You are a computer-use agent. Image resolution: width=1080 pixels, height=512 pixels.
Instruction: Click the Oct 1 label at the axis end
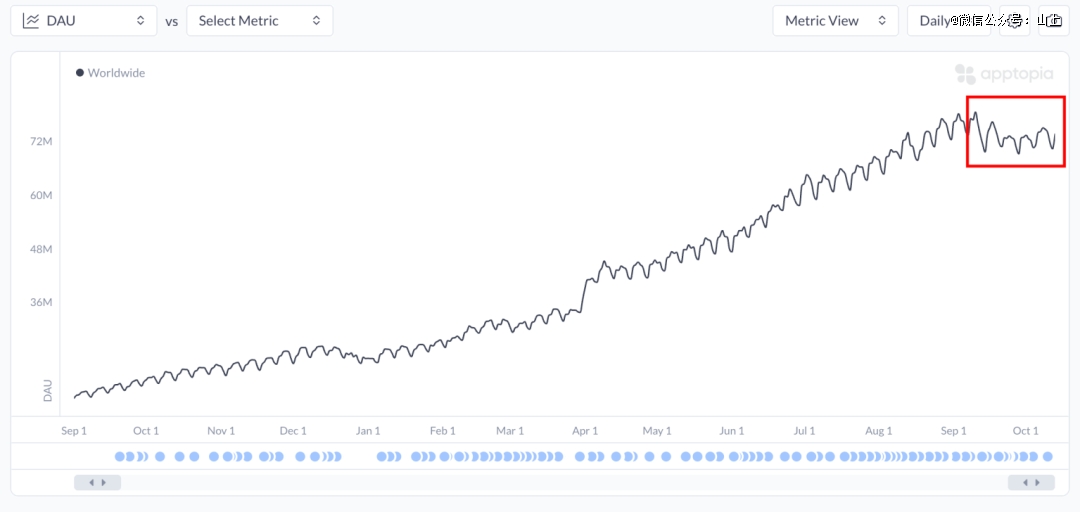[1026, 431]
